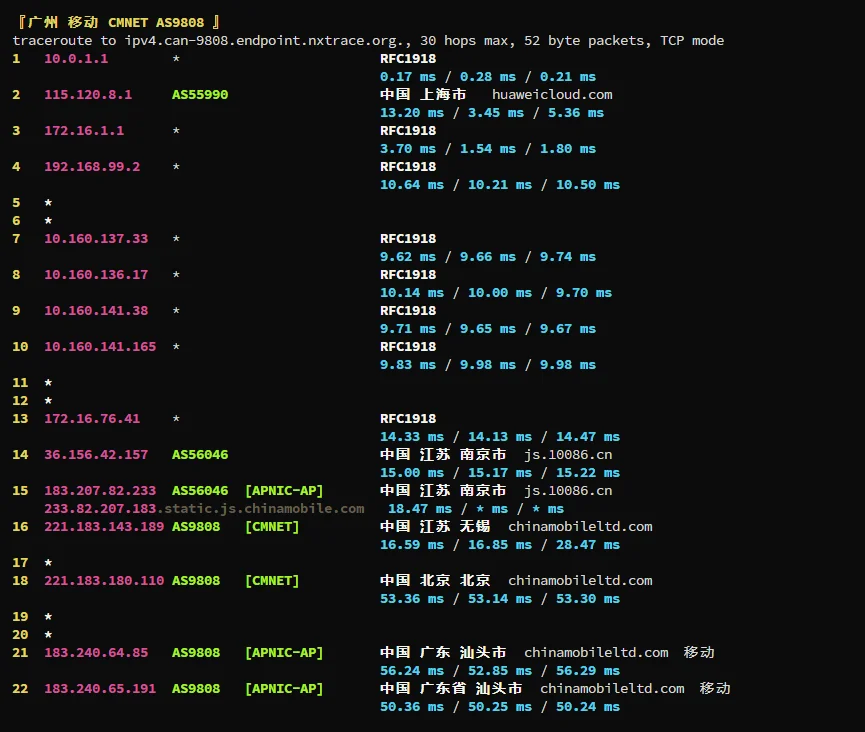
Task: Click hop number 22
Action: coord(20,689)
